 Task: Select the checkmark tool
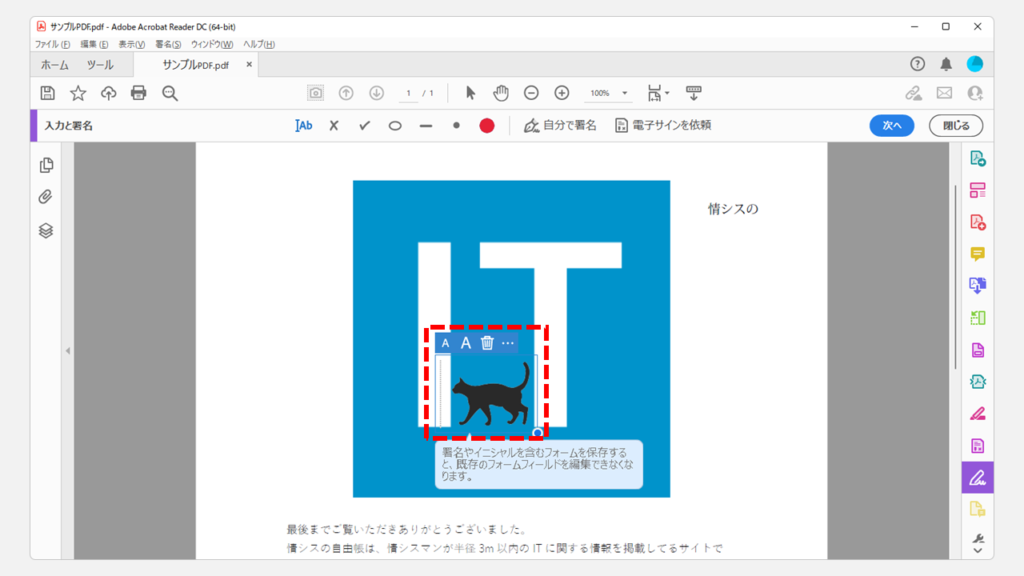pos(365,126)
